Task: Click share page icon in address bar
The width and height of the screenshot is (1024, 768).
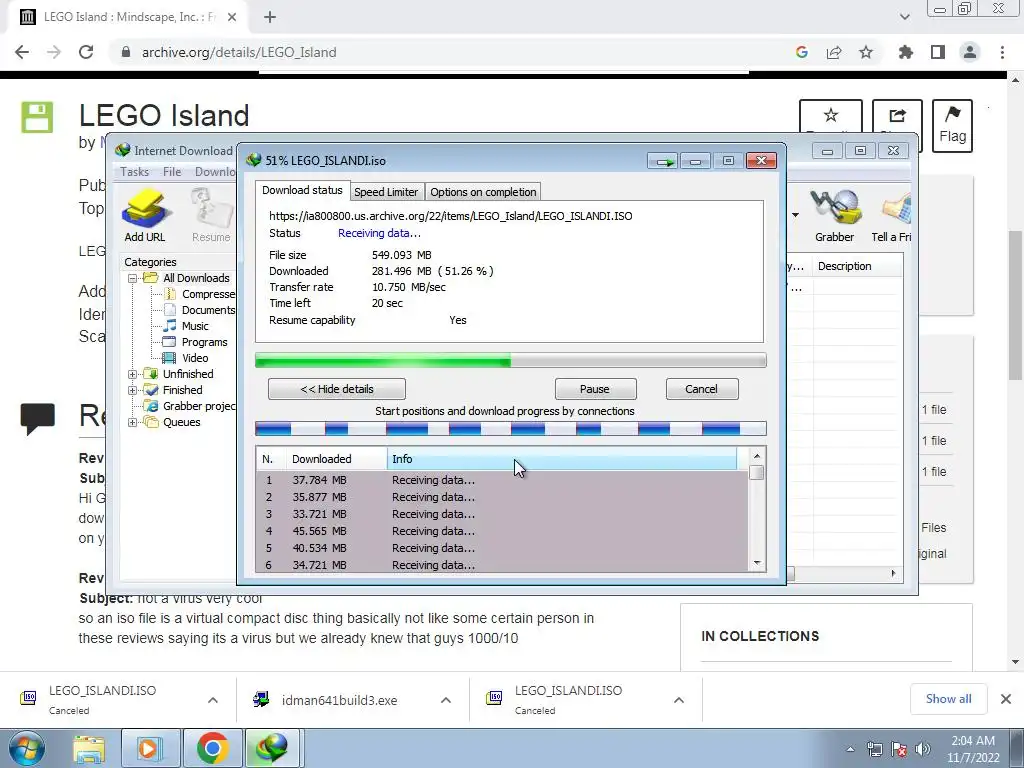Action: coord(834,52)
